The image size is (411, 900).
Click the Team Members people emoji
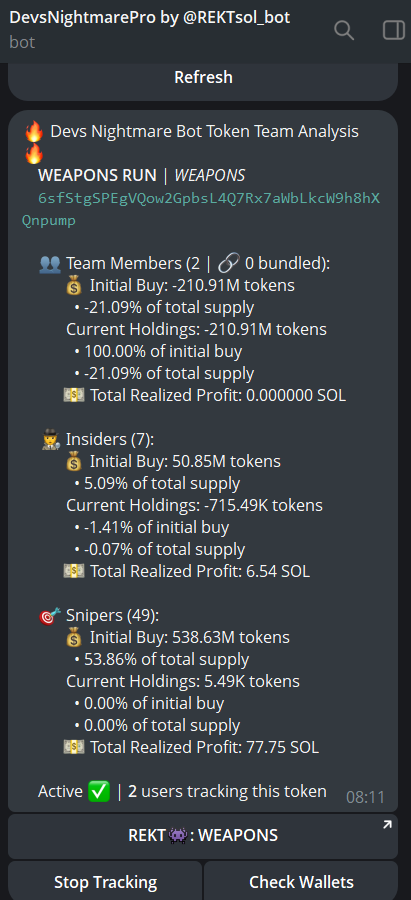pos(51,263)
